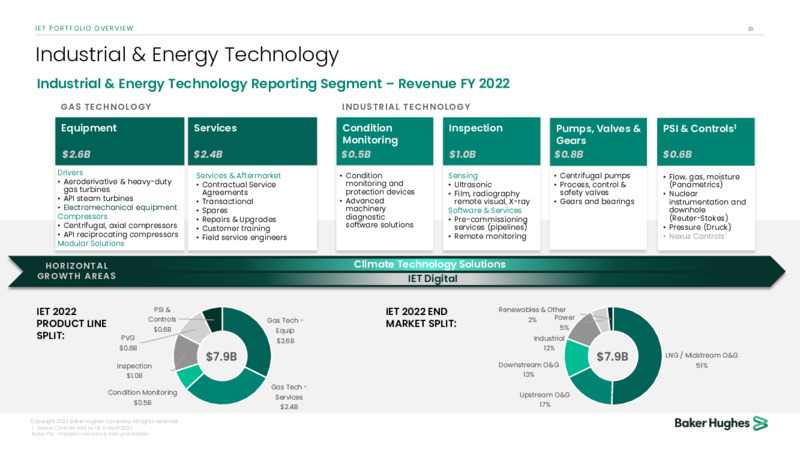Click 'Contractual Service Agreements' bullet
This screenshot has height=450, width=800.
coord(236,188)
